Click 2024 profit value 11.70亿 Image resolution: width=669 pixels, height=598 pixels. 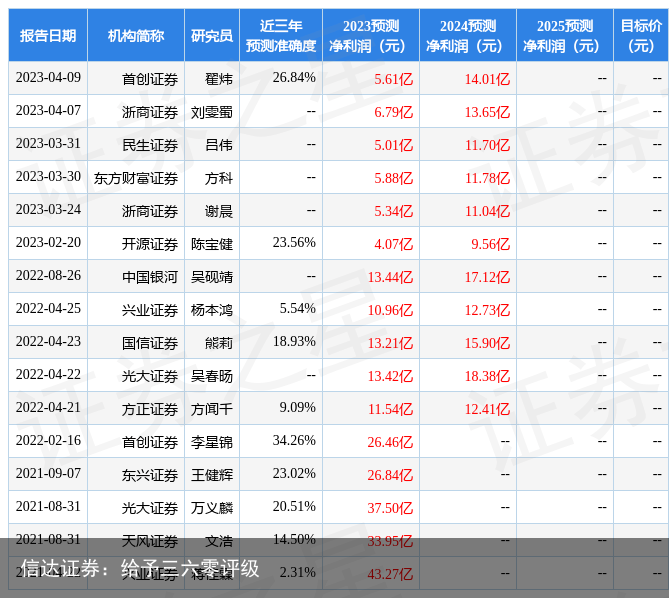487,145
